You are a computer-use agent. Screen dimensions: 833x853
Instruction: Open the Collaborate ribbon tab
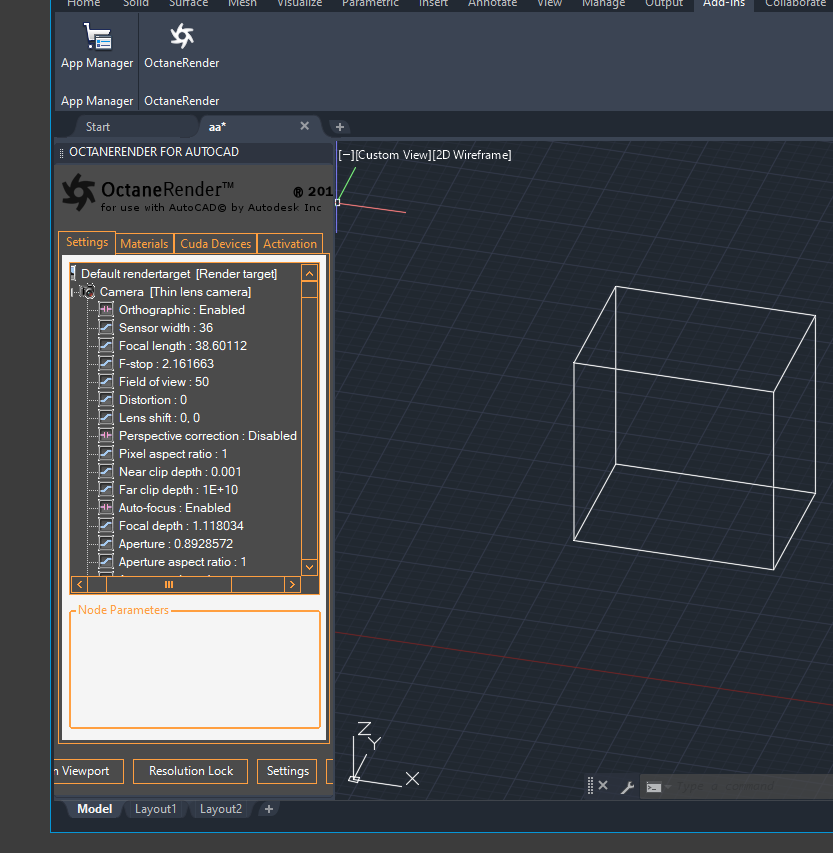click(x=795, y=3)
